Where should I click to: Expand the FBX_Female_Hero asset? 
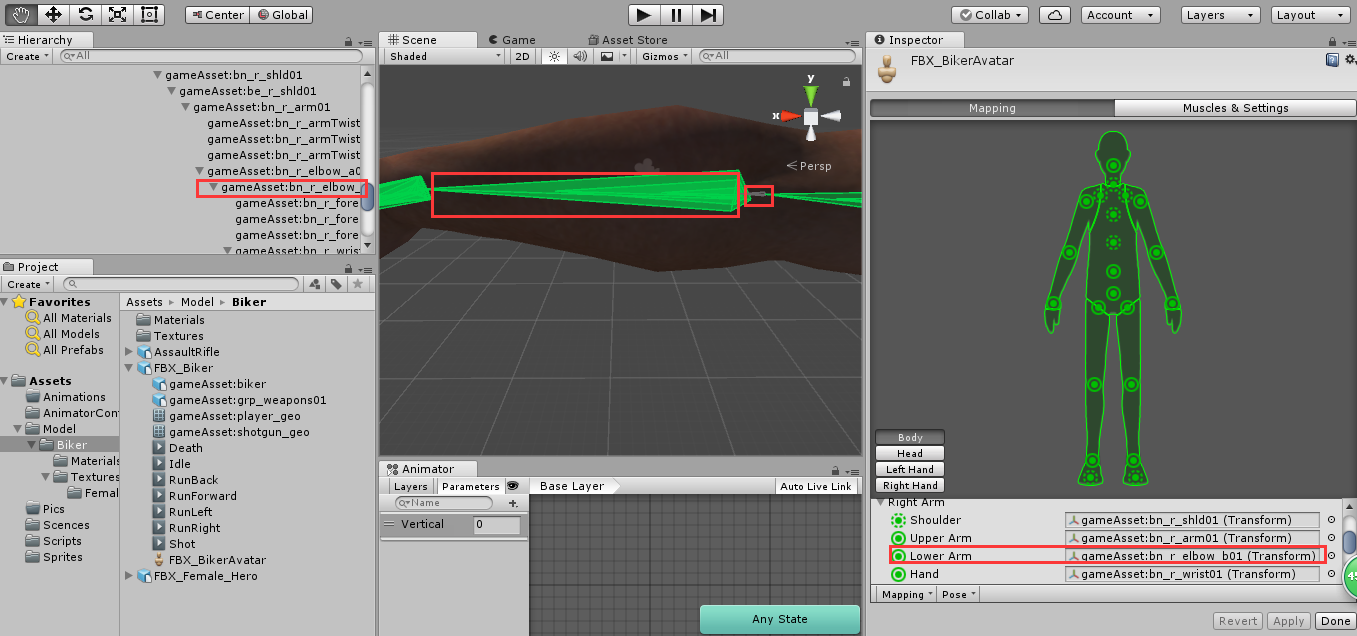tap(128, 576)
